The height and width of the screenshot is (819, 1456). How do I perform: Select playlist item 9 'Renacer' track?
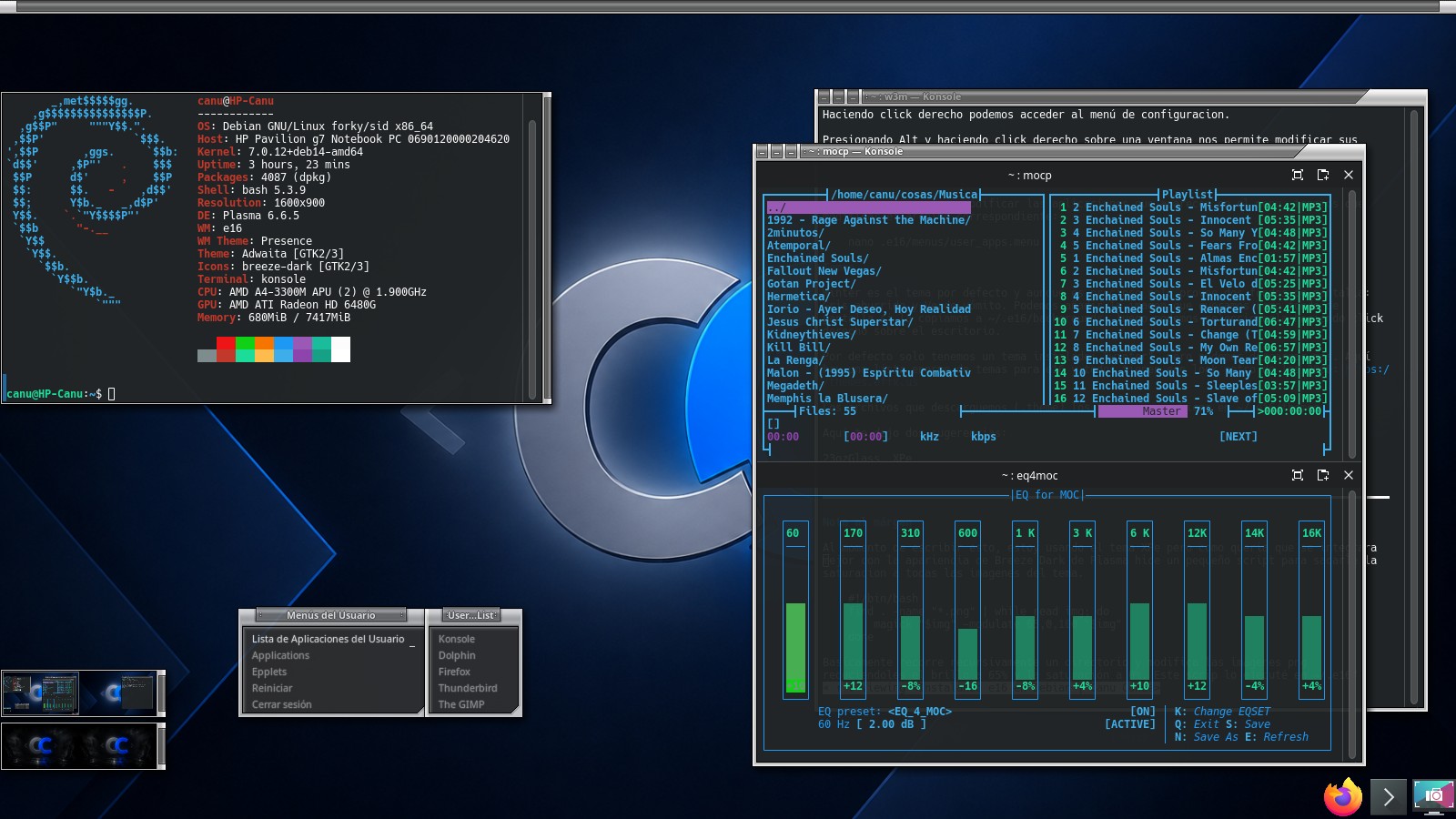pos(1191,309)
